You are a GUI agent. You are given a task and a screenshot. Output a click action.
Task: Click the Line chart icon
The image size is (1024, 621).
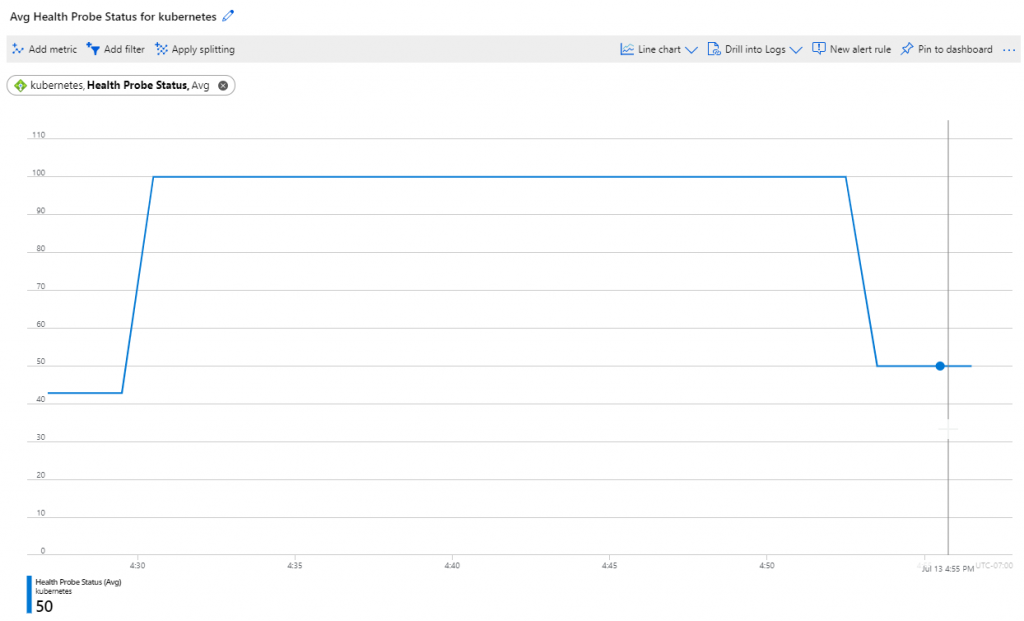click(627, 49)
